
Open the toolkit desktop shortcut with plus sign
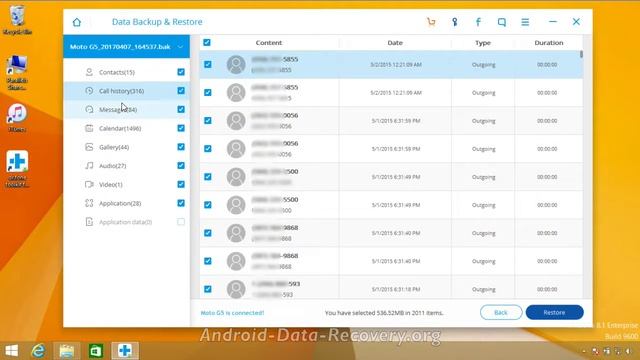17,169
